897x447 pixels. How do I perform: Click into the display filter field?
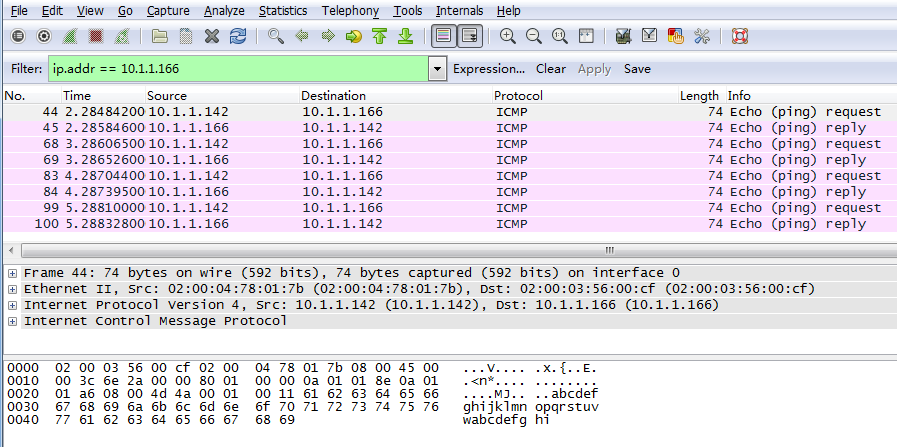click(239, 69)
